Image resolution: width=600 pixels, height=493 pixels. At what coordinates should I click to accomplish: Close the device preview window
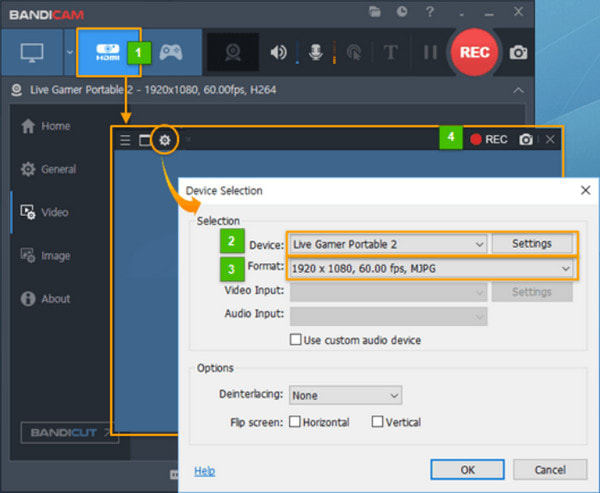(x=550, y=139)
